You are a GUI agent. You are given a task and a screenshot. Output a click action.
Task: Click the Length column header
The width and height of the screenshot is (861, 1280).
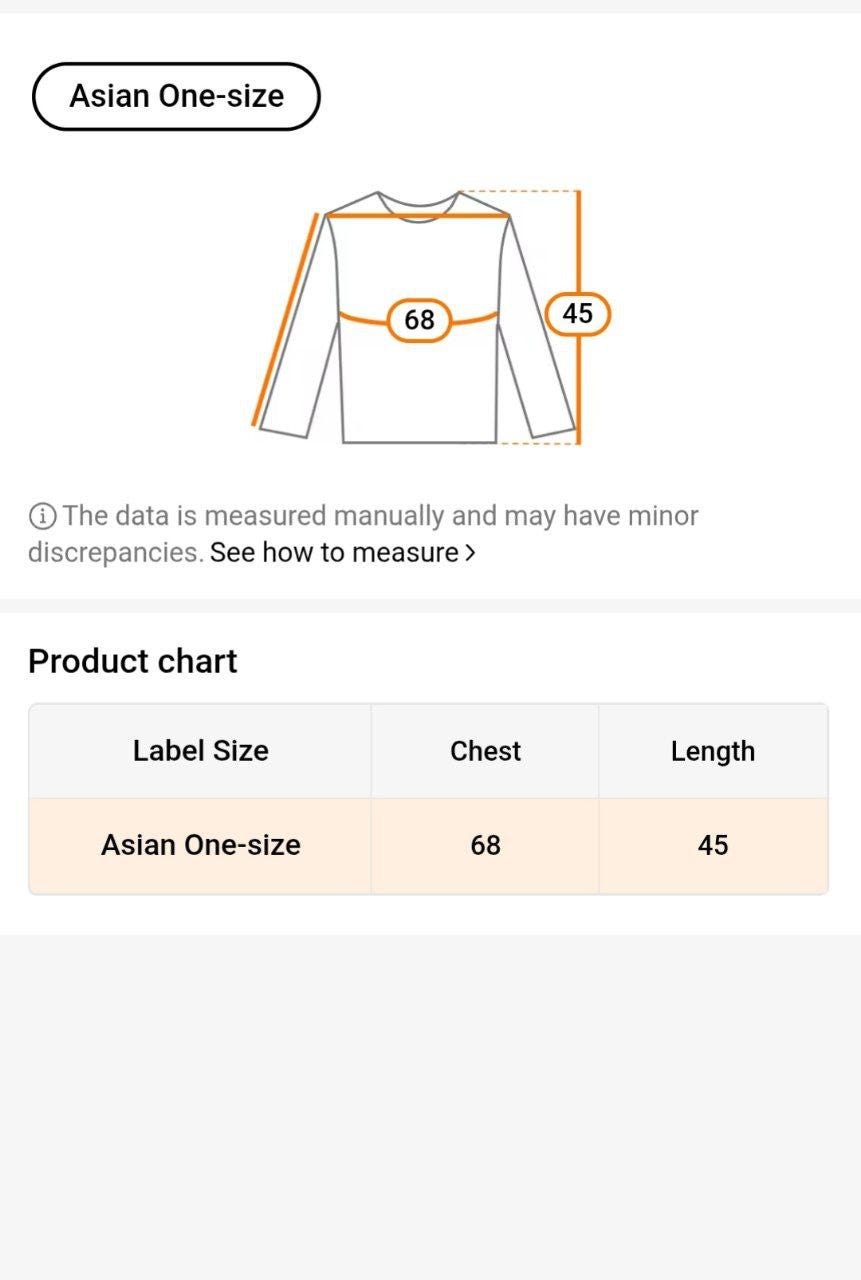click(x=712, y=751)
